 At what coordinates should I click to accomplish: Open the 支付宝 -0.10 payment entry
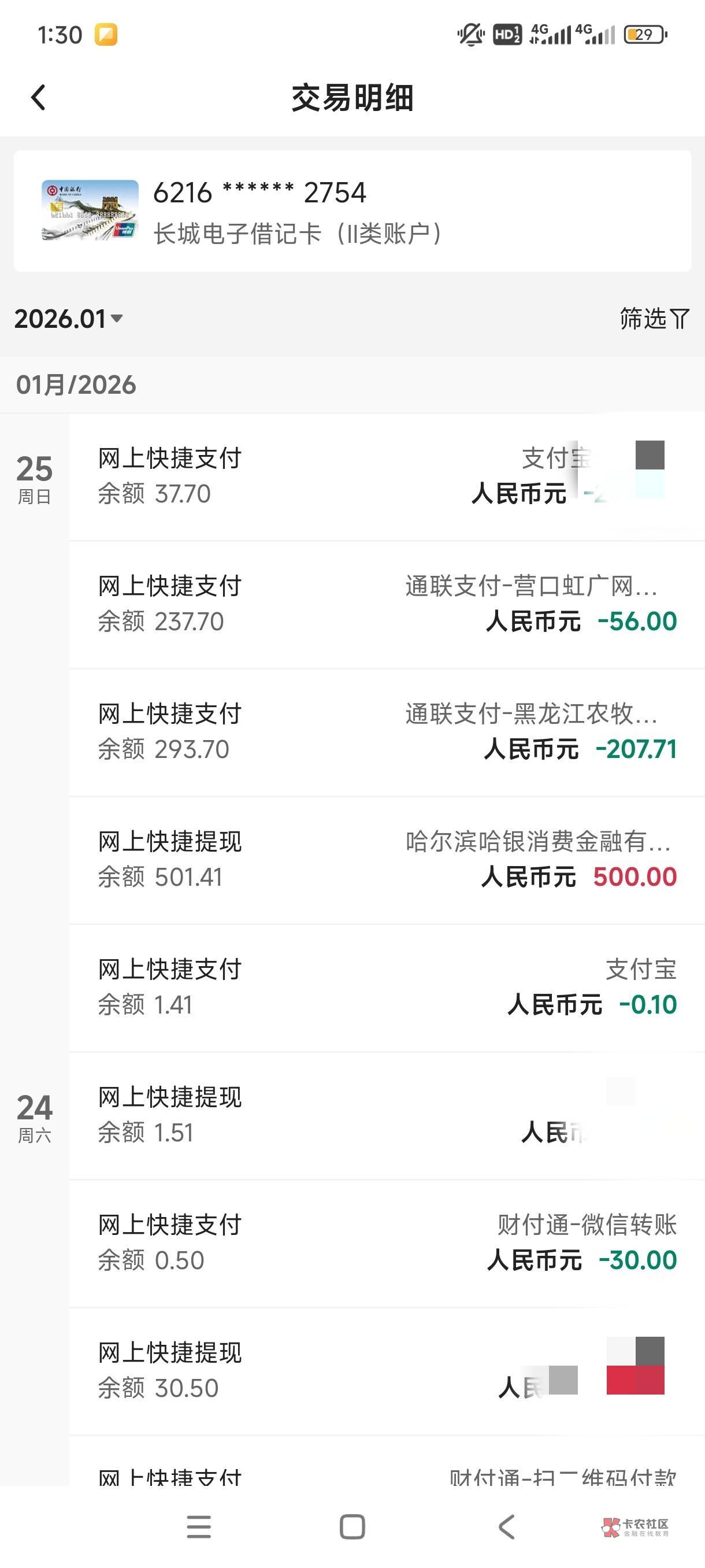[x=386, y=988]
